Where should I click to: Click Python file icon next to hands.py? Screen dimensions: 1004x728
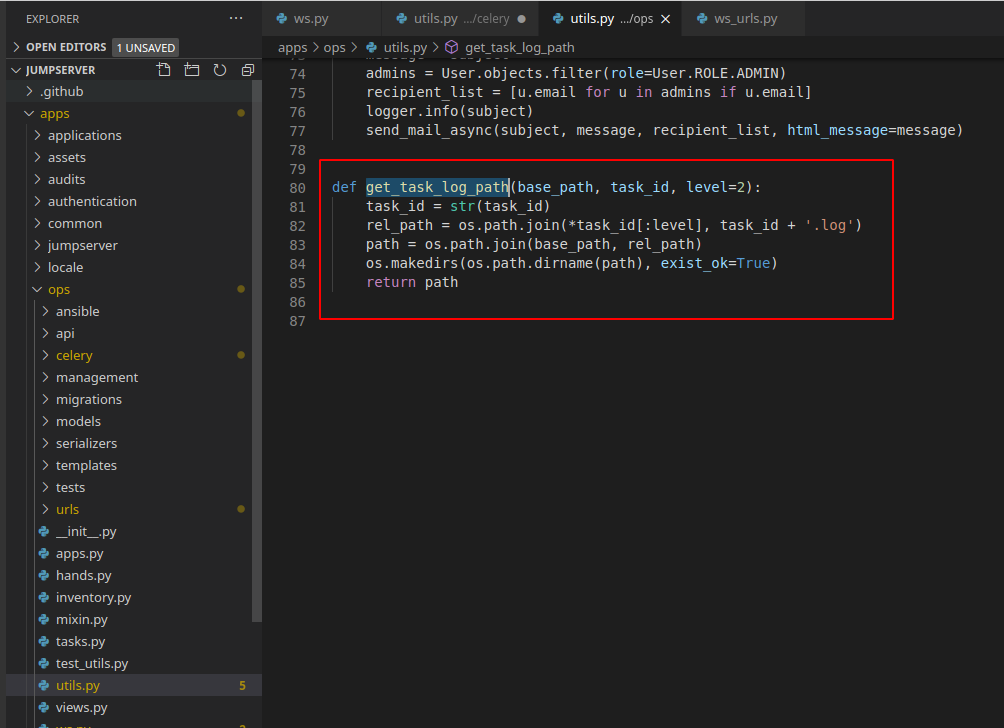click(44, 576)
